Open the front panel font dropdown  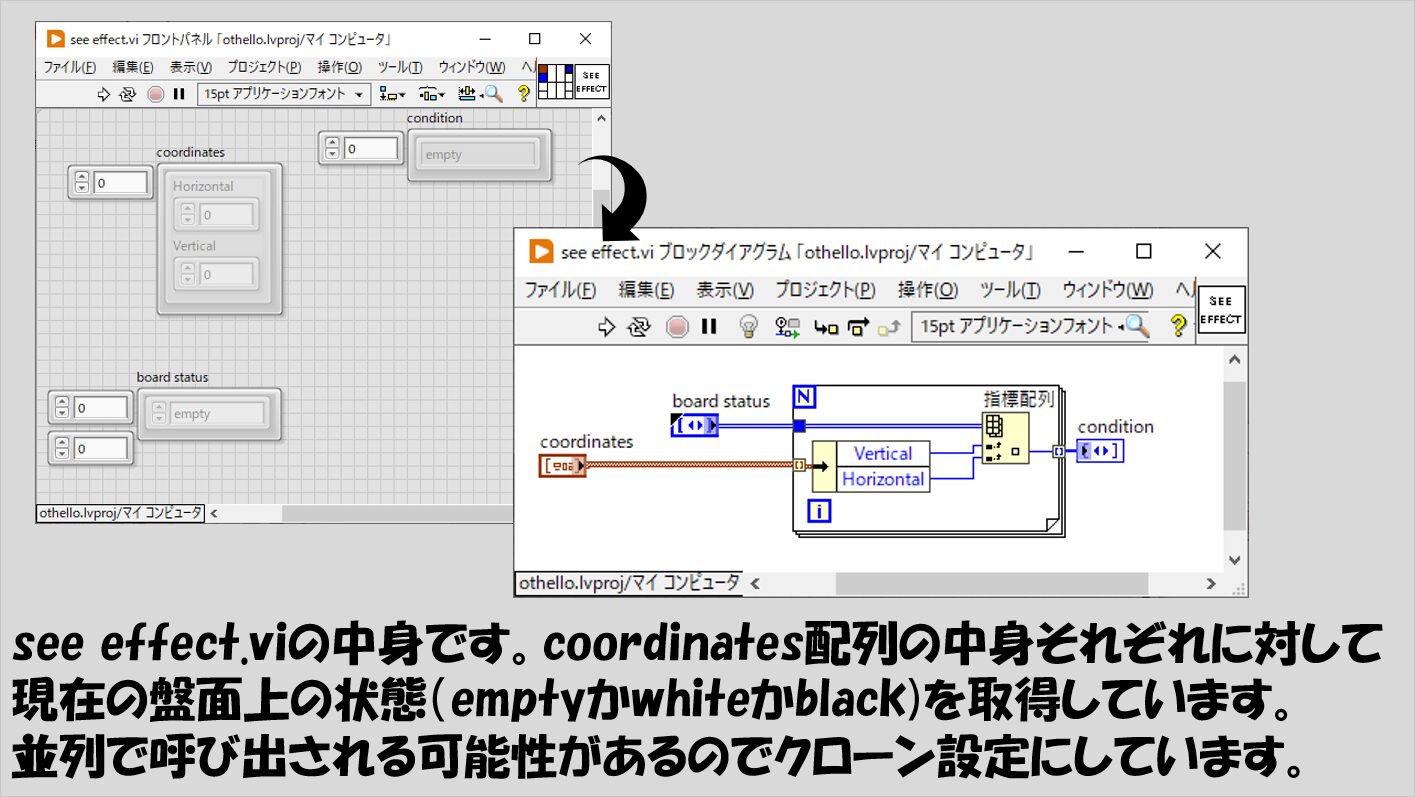pos(284,94)
